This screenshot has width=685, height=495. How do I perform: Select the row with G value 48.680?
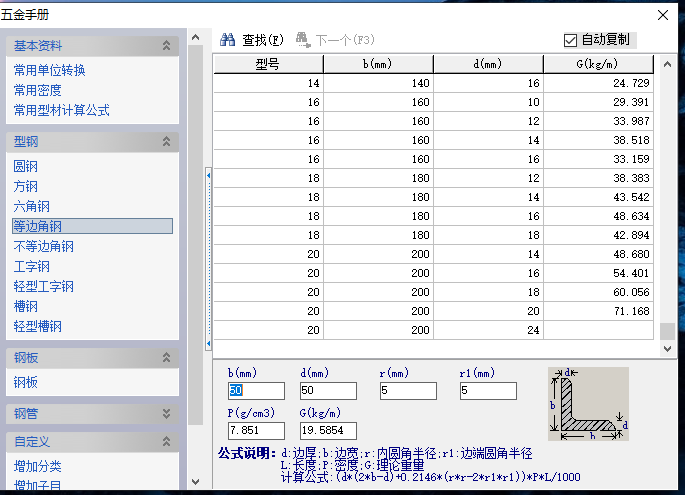pos(433,254)
